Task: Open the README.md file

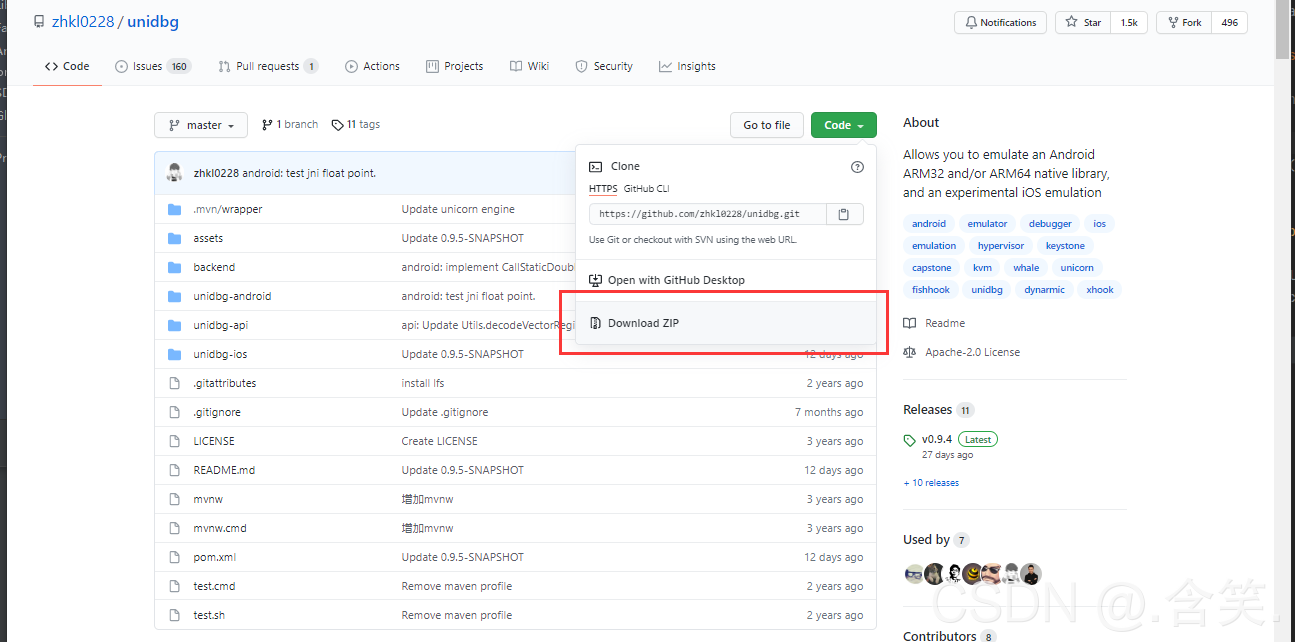Action: 224,470
